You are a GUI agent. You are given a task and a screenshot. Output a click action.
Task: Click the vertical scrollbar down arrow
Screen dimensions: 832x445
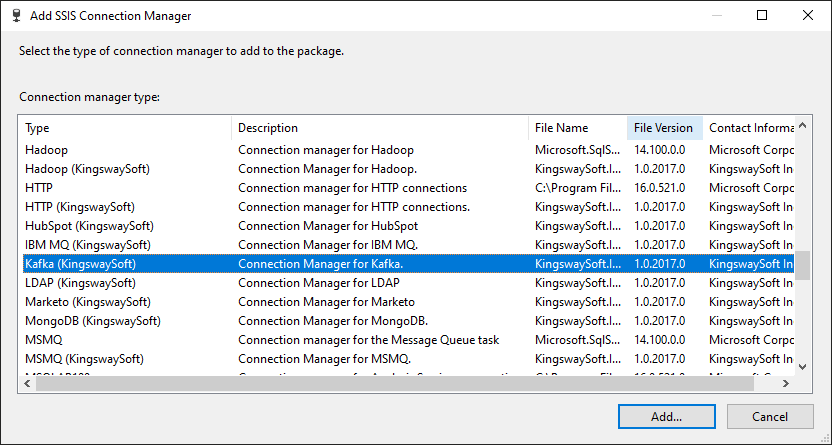click(803, 367)
